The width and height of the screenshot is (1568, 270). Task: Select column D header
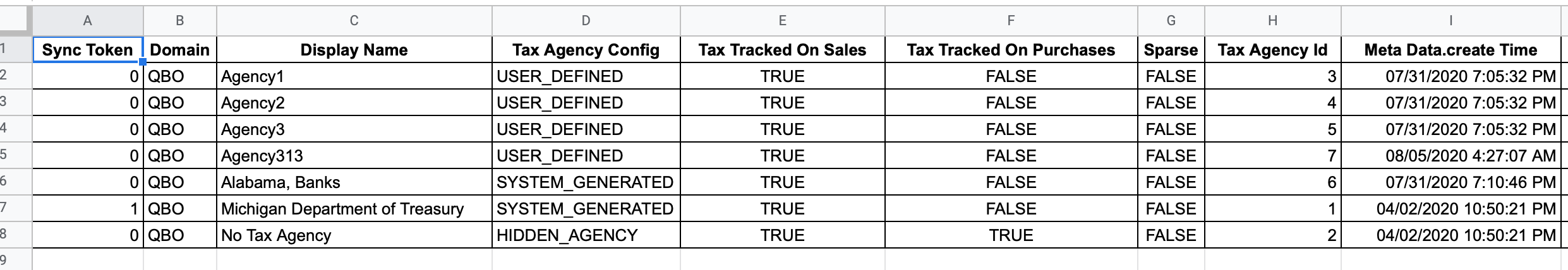[586, 21]
